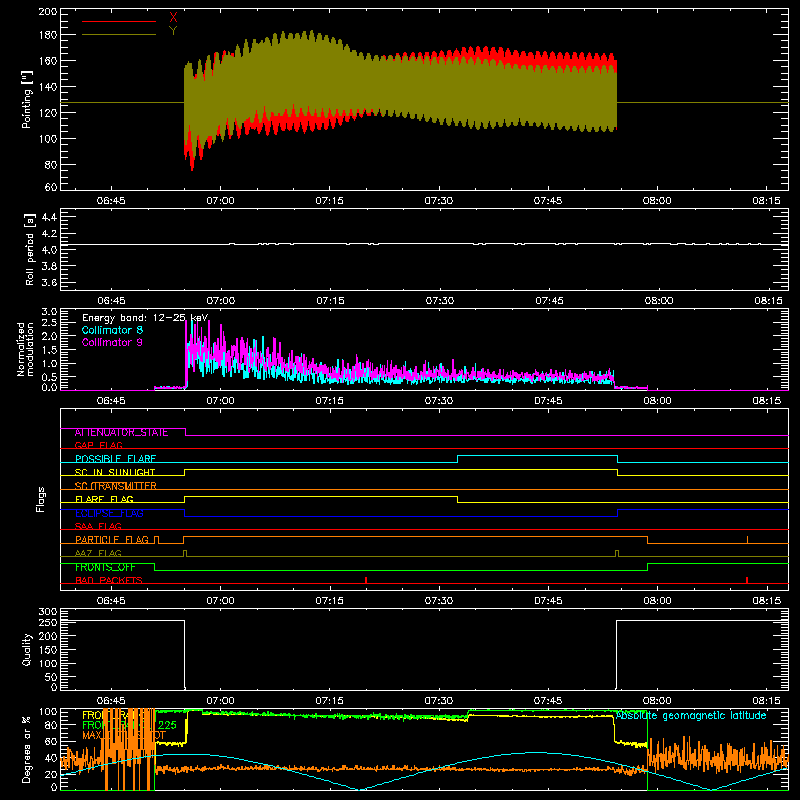Click the 'Quality' vertical axis title
Image resolution: width=800 pixels, height=800 pixels.
click(x=27, y=650)
